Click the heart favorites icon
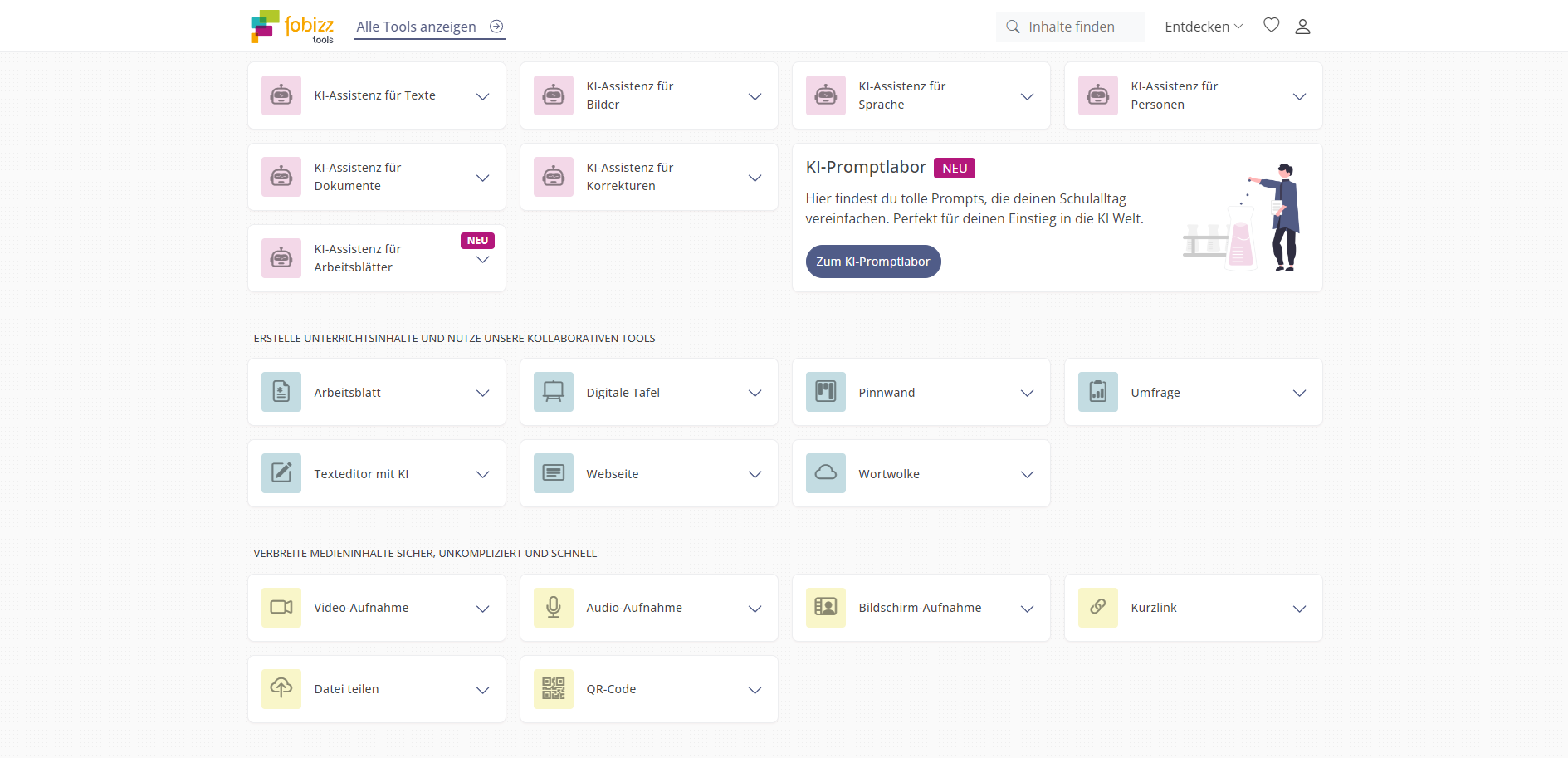 coord(1271,26)
